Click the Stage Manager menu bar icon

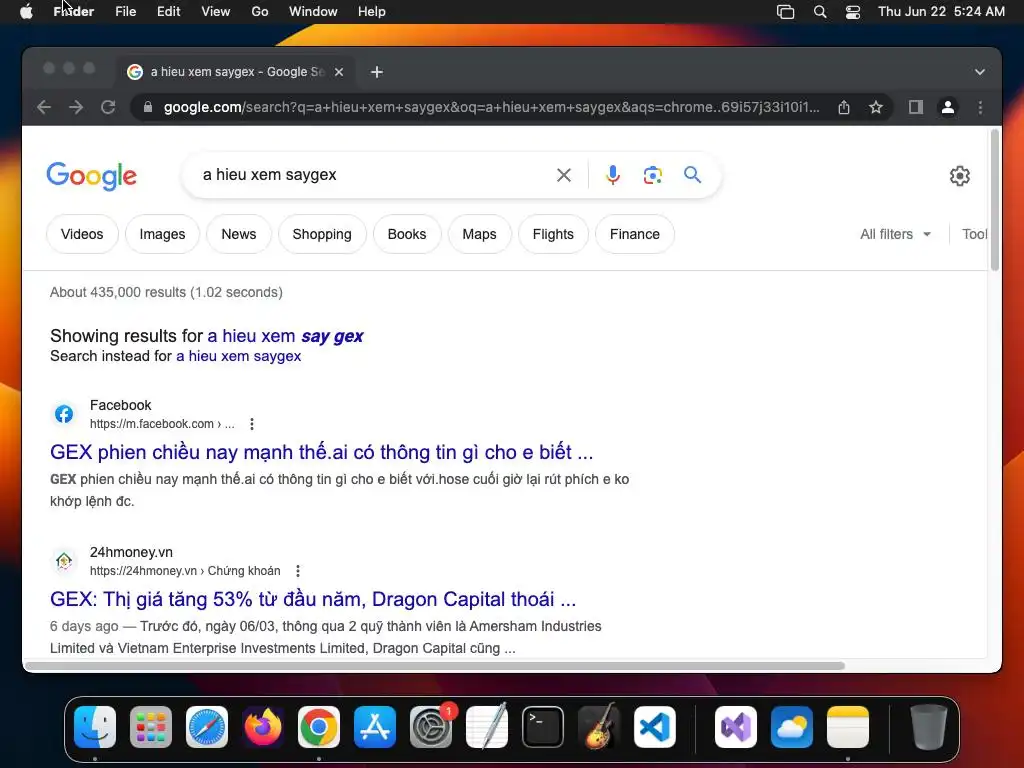786,12
